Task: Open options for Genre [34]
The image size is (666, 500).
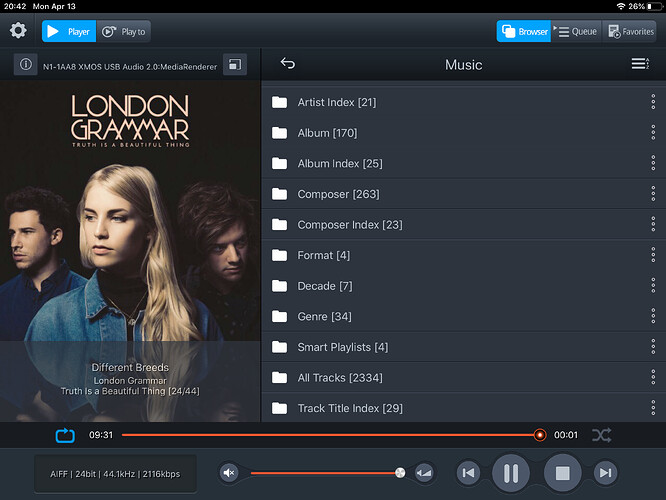Action: (653, 317)
